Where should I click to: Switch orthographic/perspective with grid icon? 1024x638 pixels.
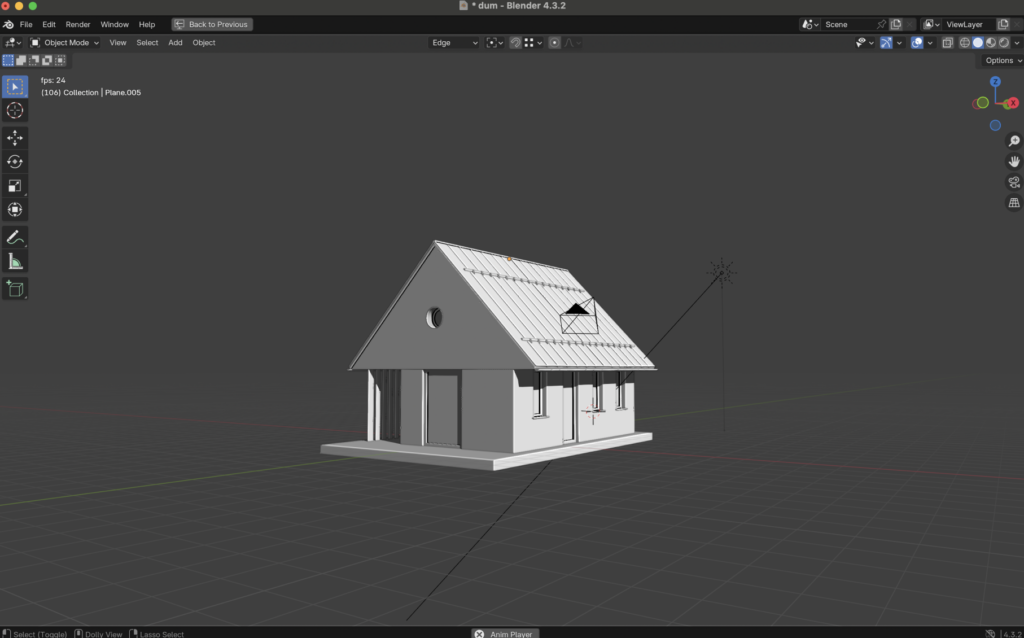coord(1014,203)
